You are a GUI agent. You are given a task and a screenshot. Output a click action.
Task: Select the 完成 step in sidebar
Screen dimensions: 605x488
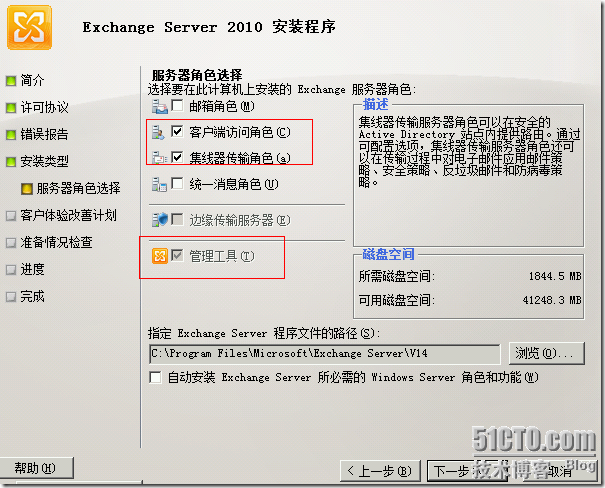point(32,297)
